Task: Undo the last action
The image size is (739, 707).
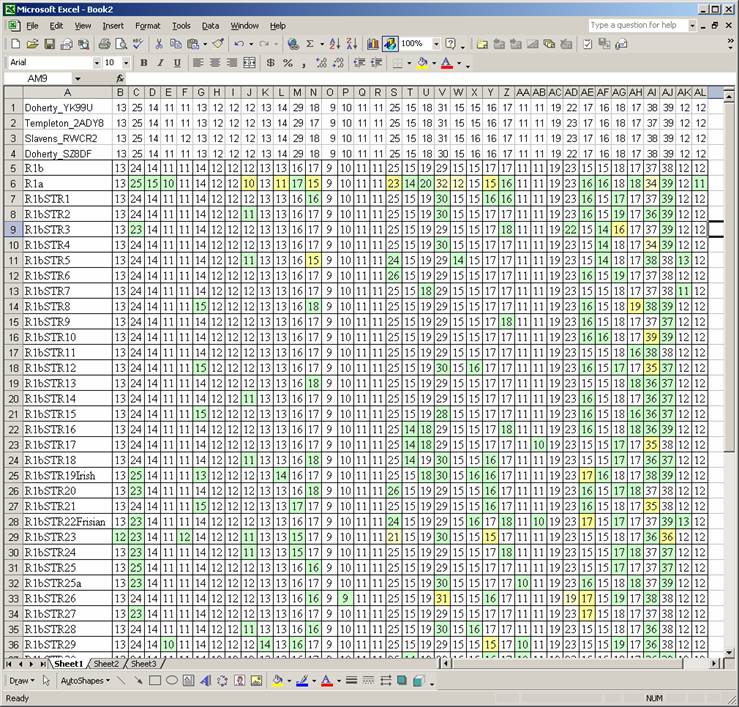Action: click(239, 44)
